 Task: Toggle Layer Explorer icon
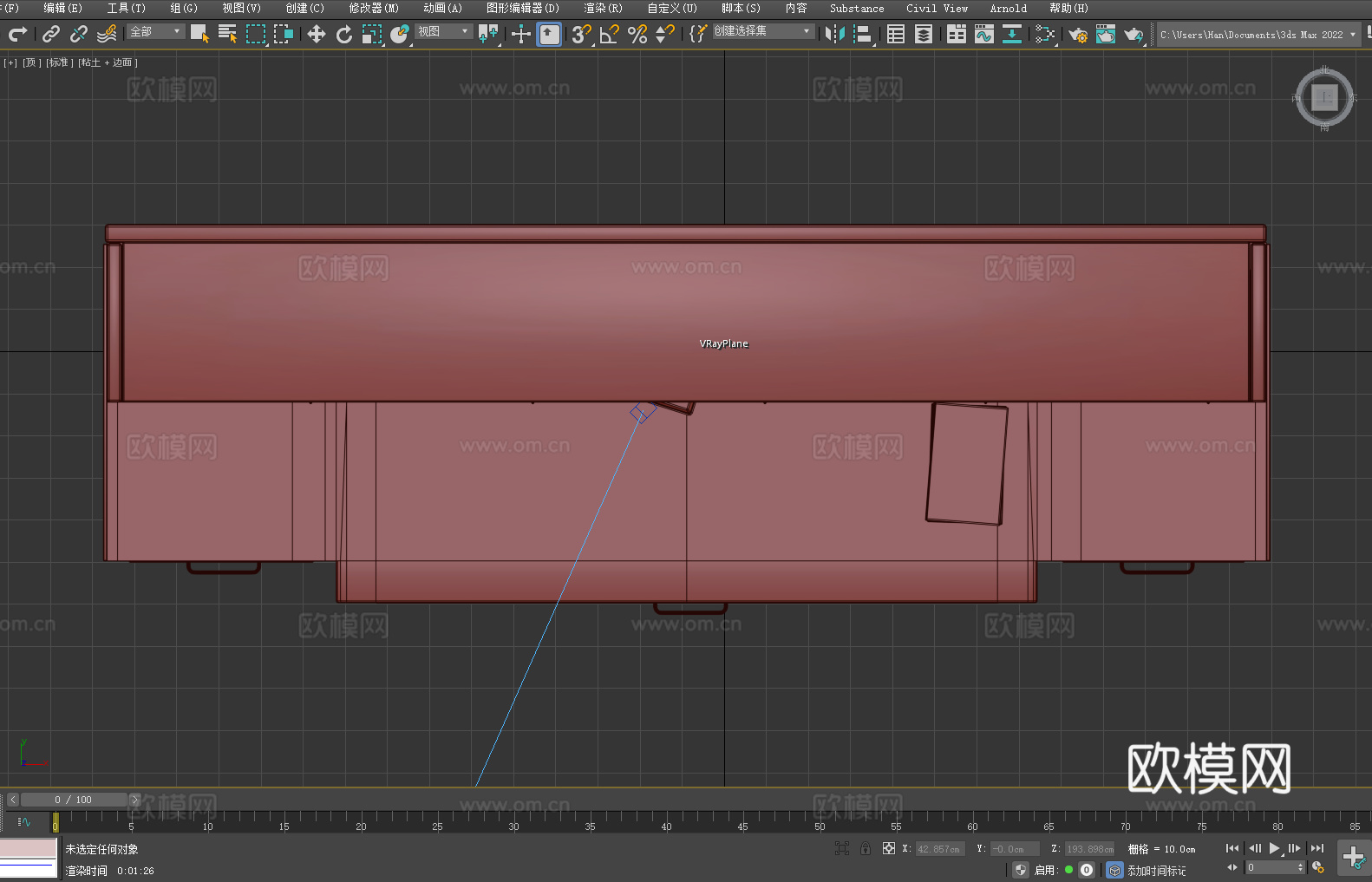tap(924, 34)
